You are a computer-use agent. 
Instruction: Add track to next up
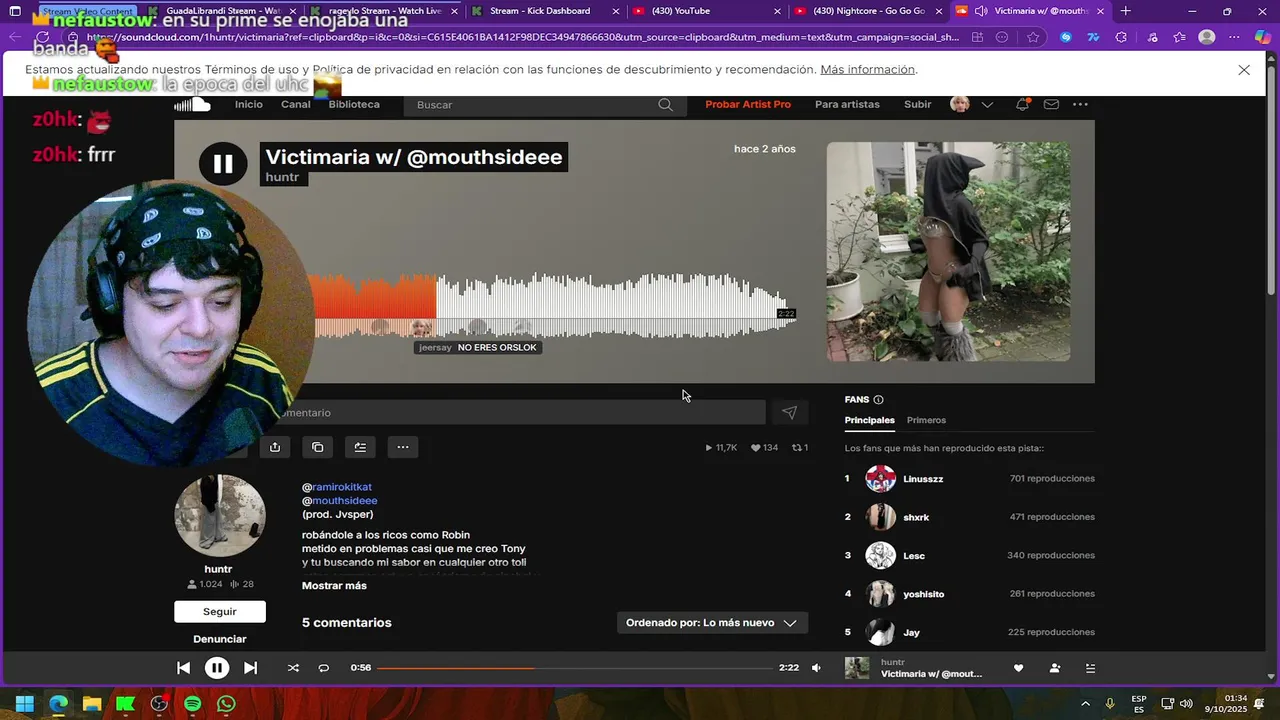point(360,447)
